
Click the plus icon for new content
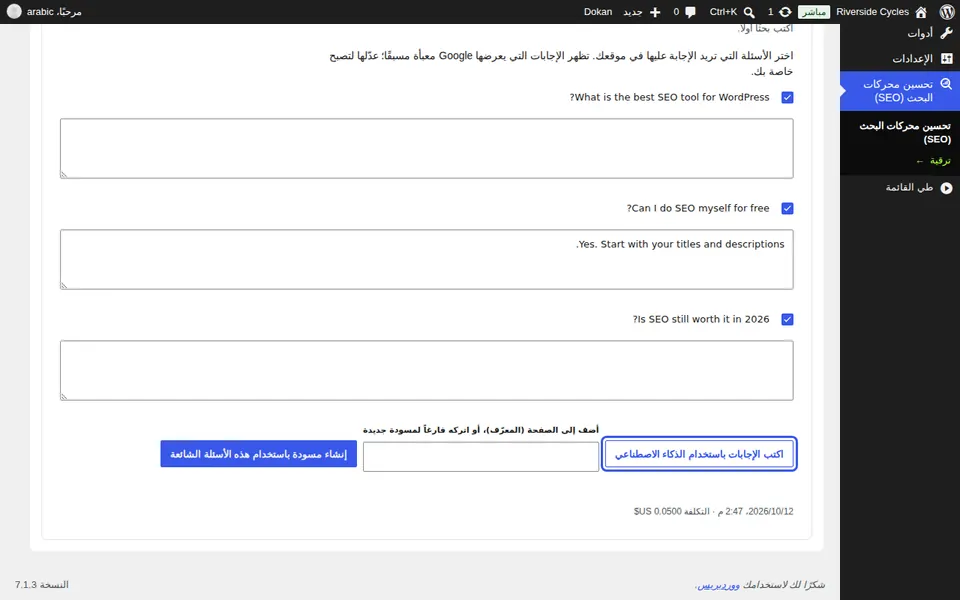click(x=654, y=12)
